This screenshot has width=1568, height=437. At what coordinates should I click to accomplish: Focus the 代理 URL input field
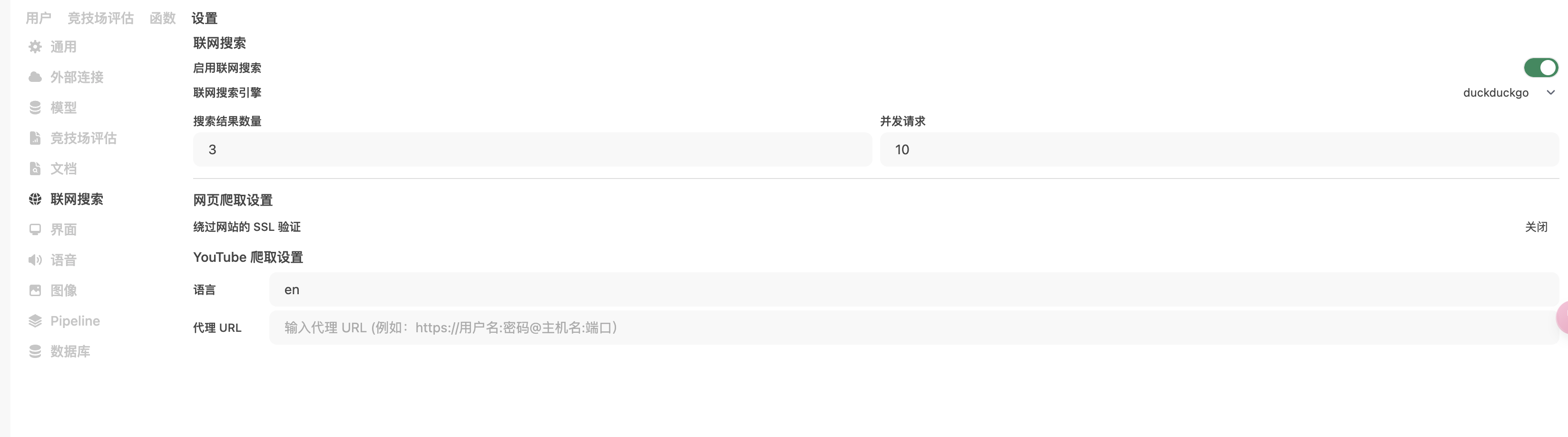coord(913,328)
